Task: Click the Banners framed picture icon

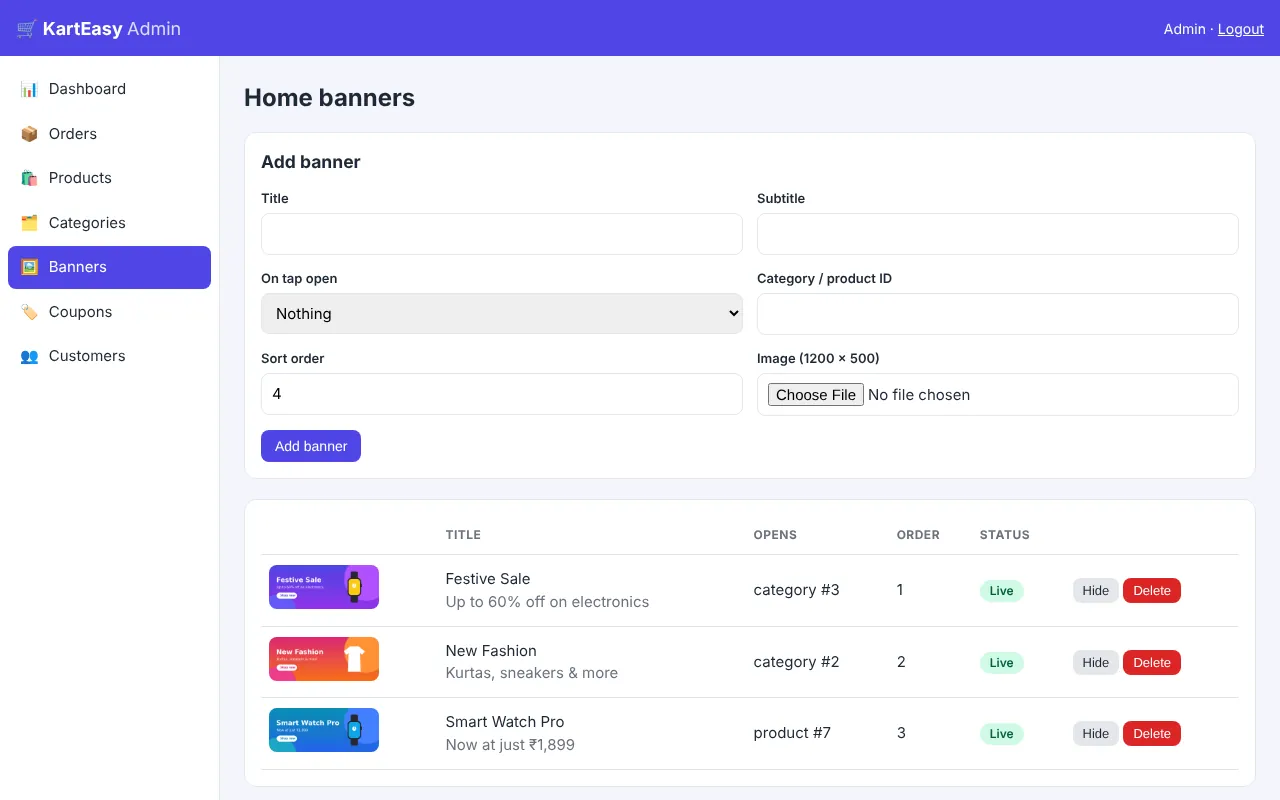Action: tap(29, 267)
